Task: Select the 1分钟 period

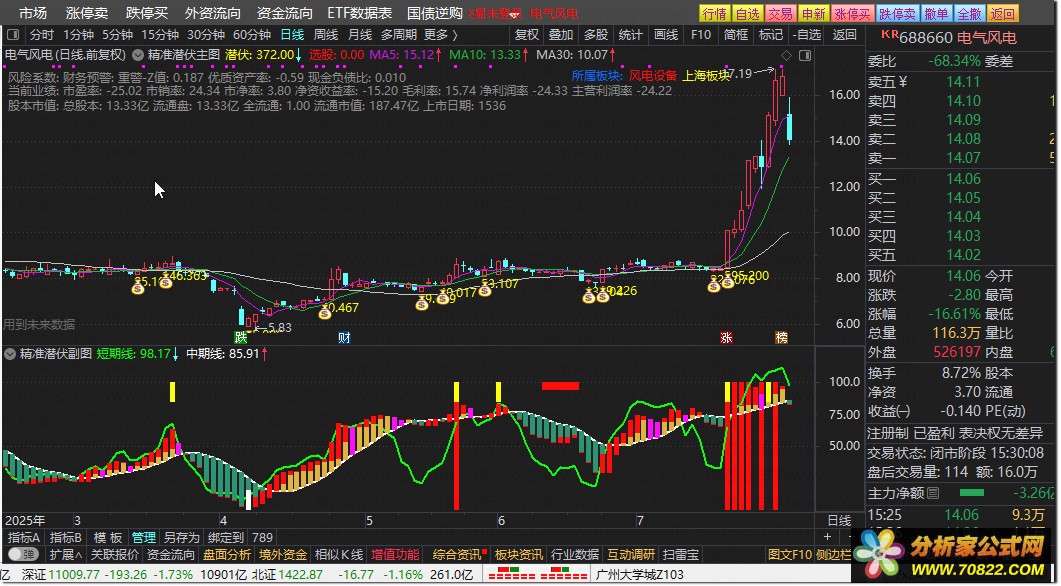Action: tap(78, 35)
